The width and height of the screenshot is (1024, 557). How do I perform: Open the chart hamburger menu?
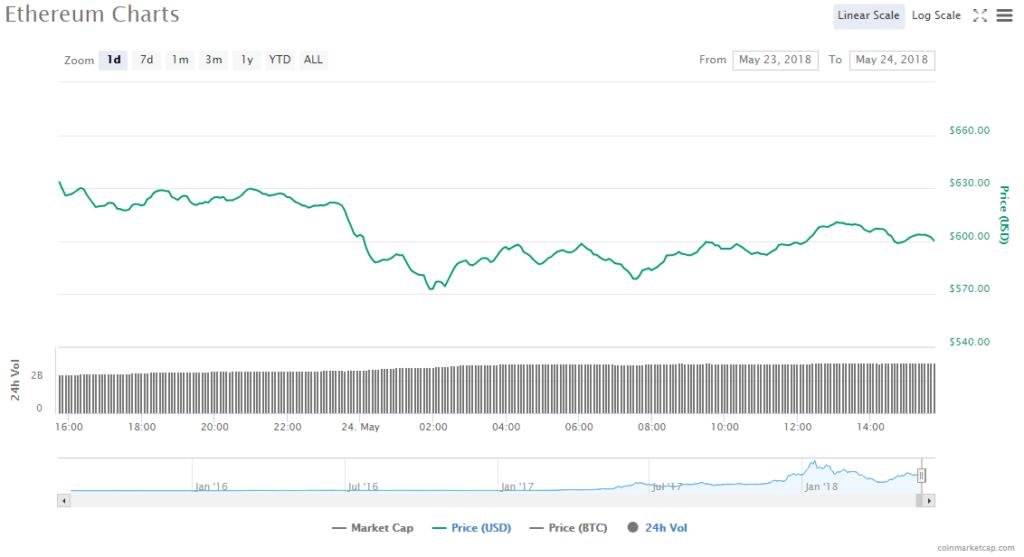tap(1003, 15)
